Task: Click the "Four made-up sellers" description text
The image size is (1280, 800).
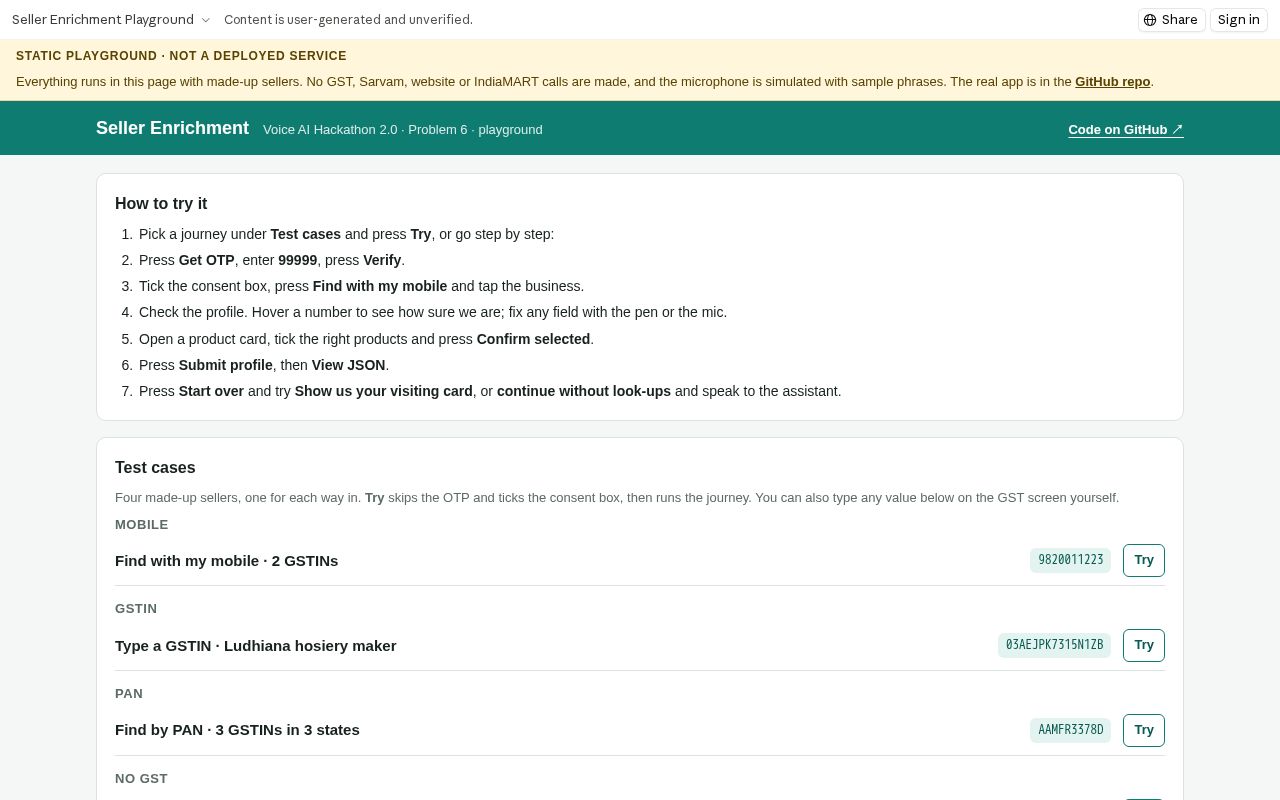Action: (x=617, y=498)
